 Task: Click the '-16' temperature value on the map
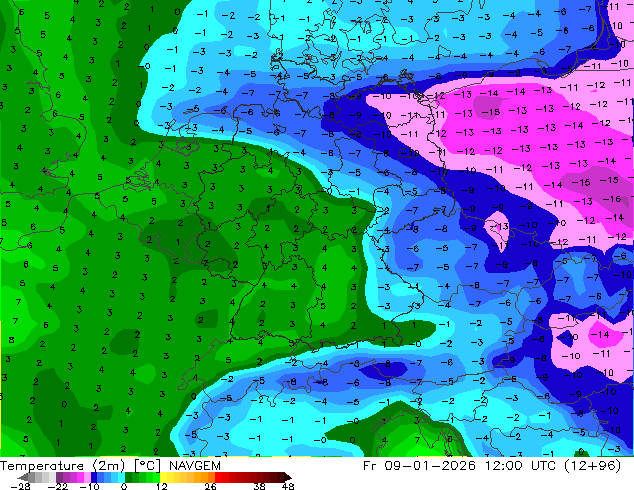coord(612,199)
